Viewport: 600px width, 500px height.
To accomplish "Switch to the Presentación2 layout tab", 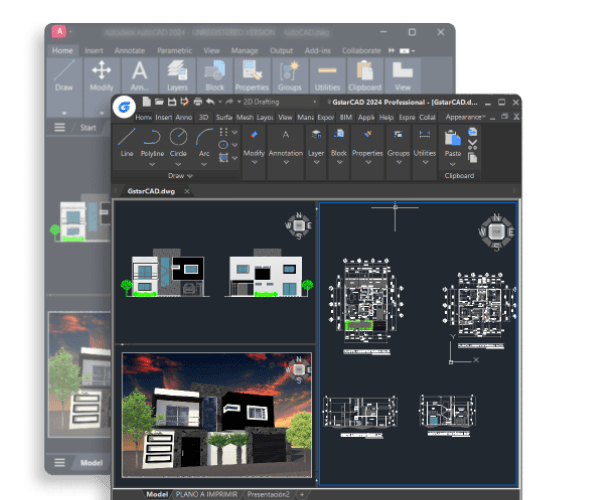I will click(268, 494).
